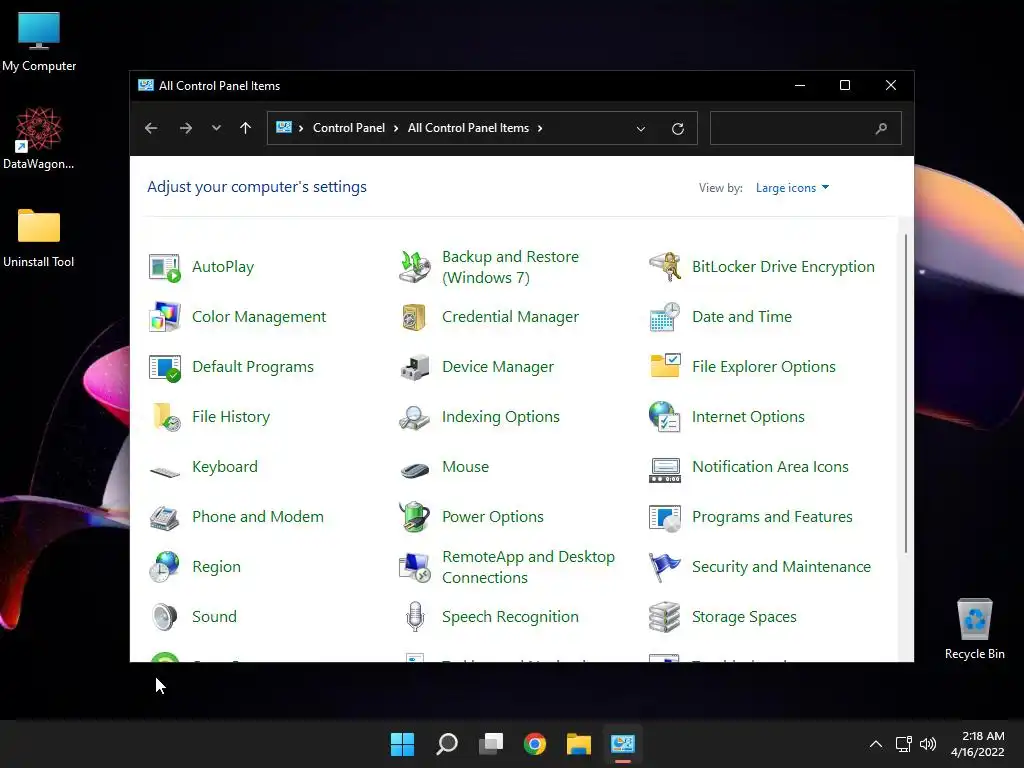Open taskbar Search
Image resolution: width=1024 pixels, height=768 pixels.
click(447, 744)
